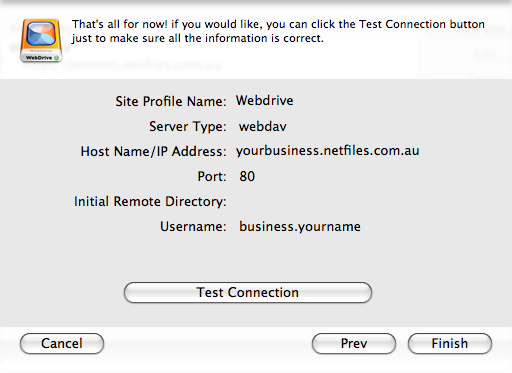This screenshot has height=373, width=512.
Task: Click the 'Server Type:' label
Action: pyautogui.click(x=188, y=127)
